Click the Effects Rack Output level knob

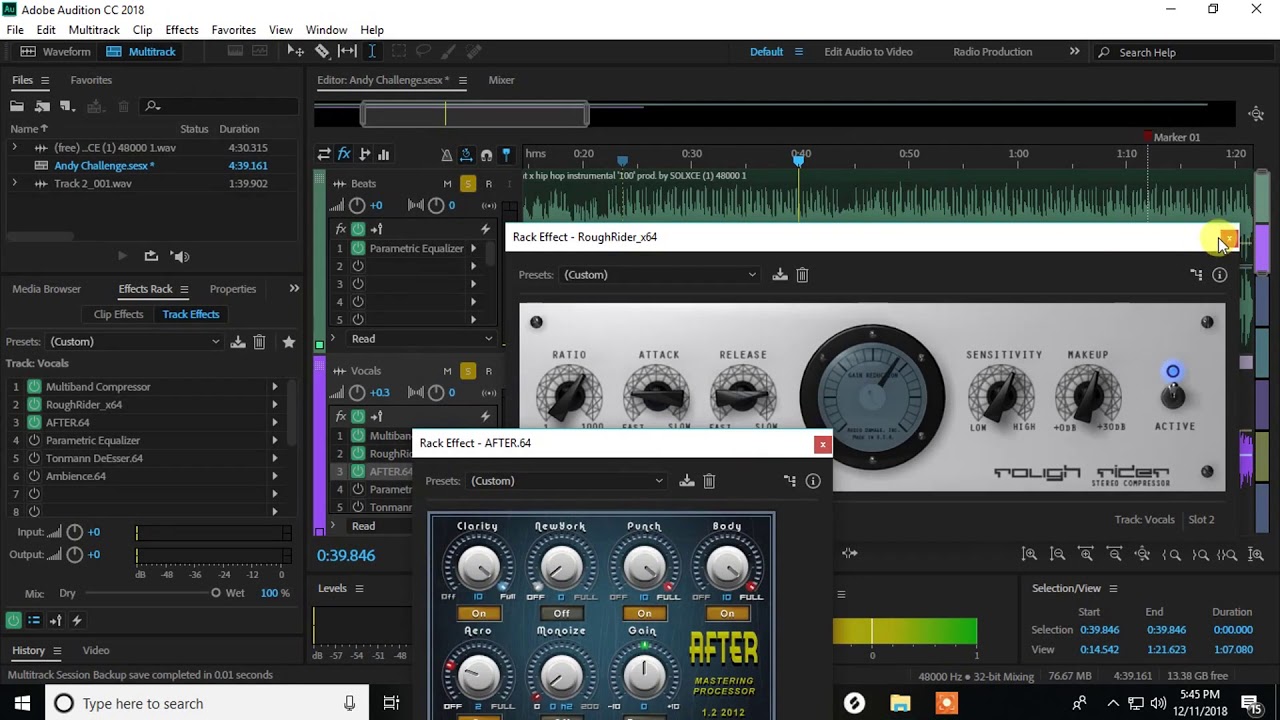point(74,555)
